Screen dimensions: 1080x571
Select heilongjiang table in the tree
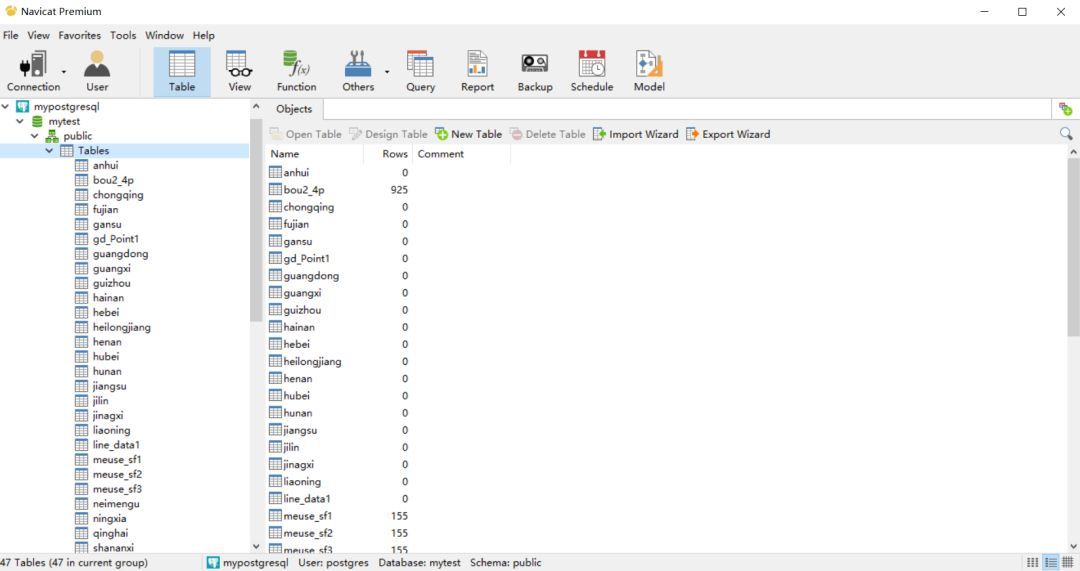coord(121,327)
